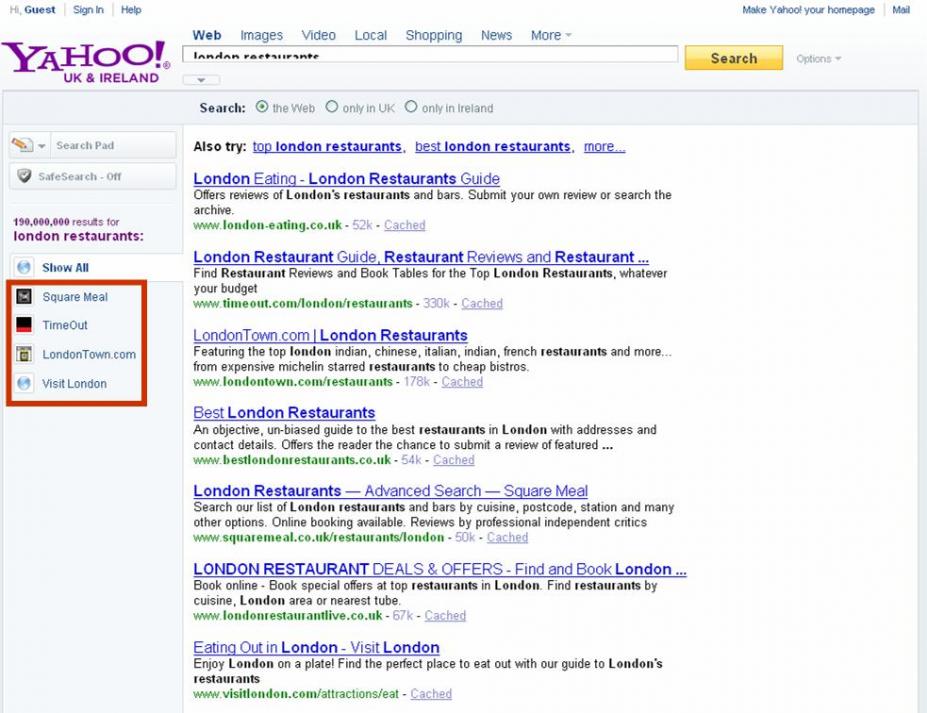Select the Show All filter
927x713 pixels.
point(65,268)
